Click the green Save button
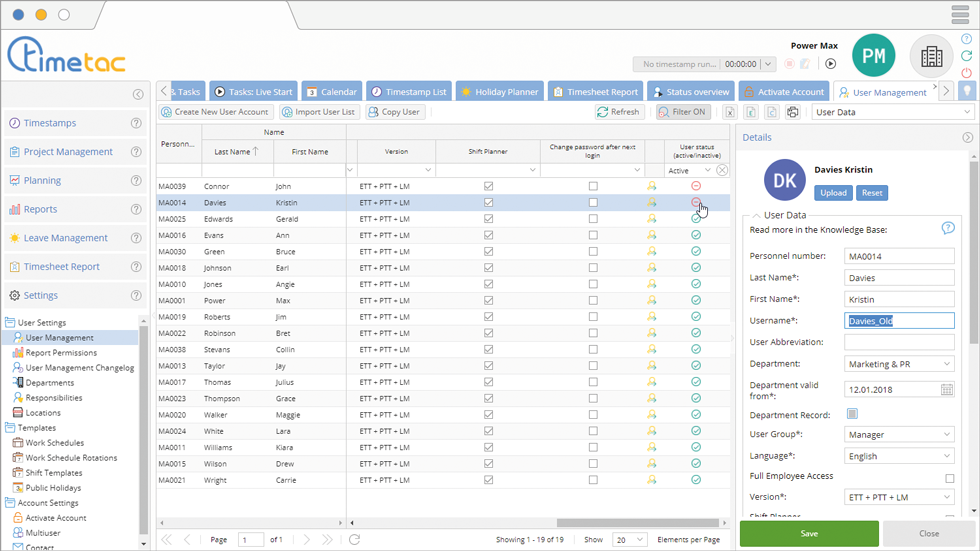Viewport: 980px width, 551px height. [x=809, y=534]
